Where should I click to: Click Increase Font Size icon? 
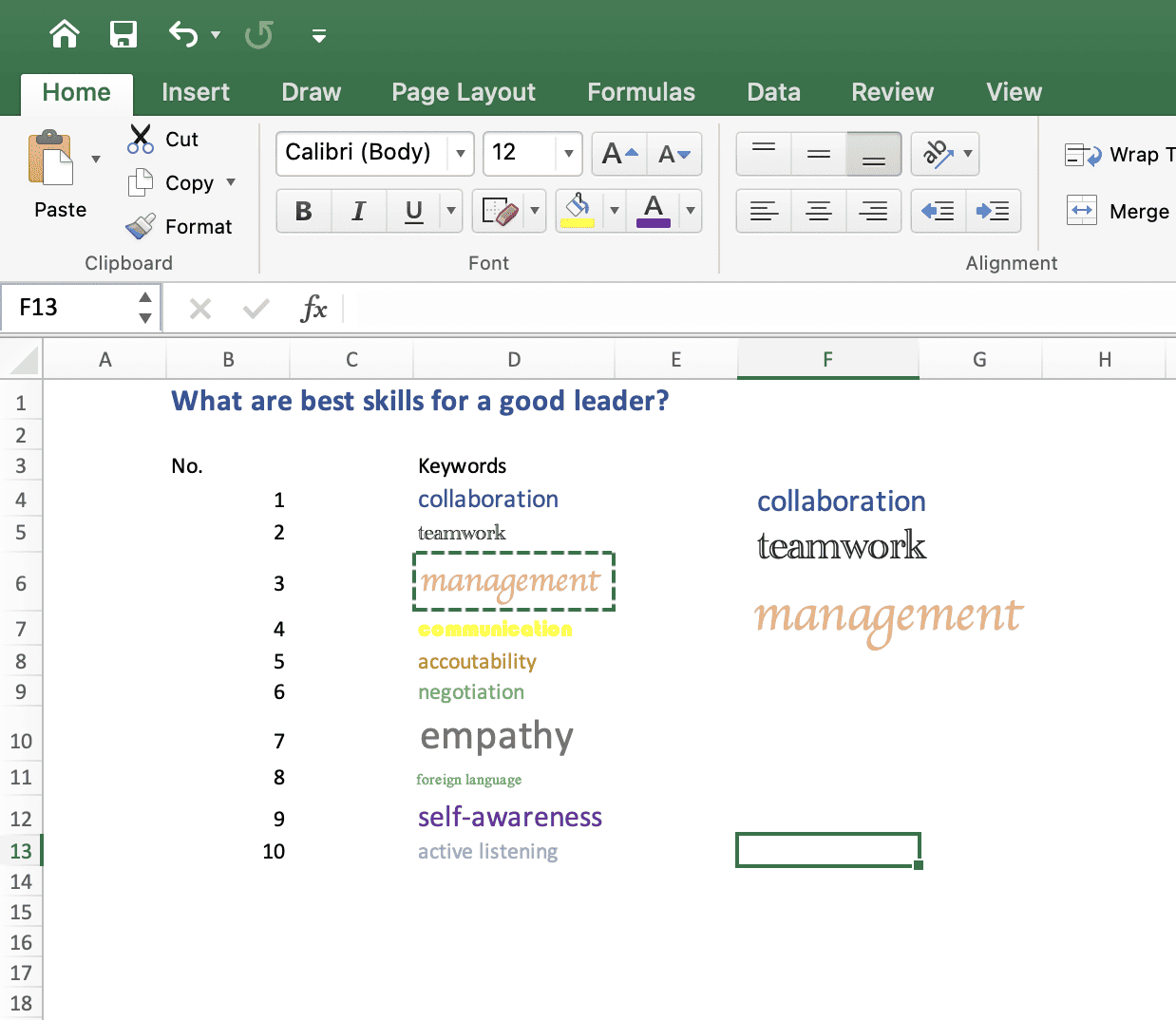619,154
